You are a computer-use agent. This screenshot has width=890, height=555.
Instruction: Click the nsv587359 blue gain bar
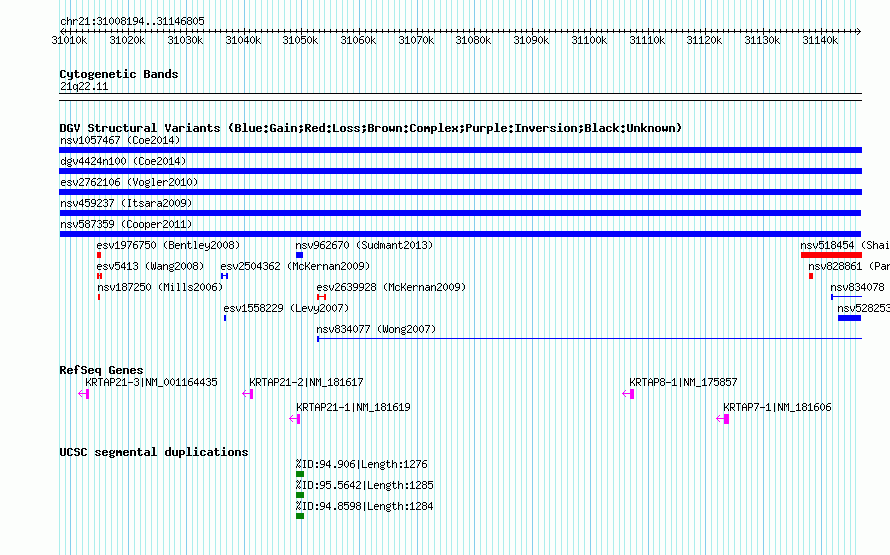[460, 234]
